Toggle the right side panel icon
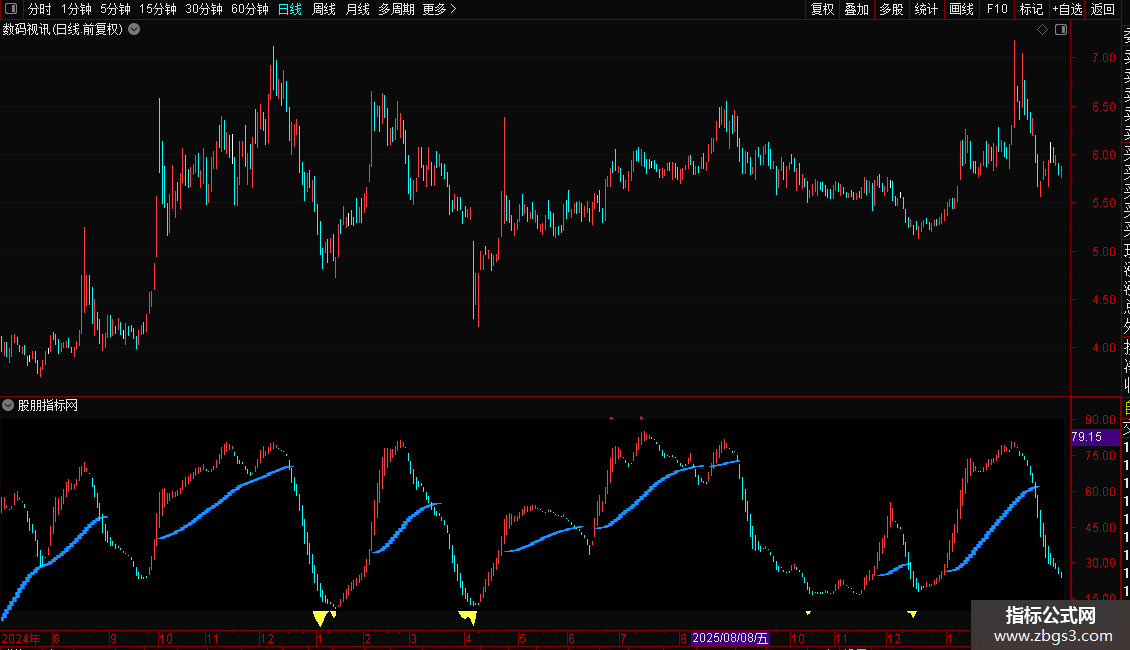The width and height of the screenshot is (1130, 650). click(1061, 30)
